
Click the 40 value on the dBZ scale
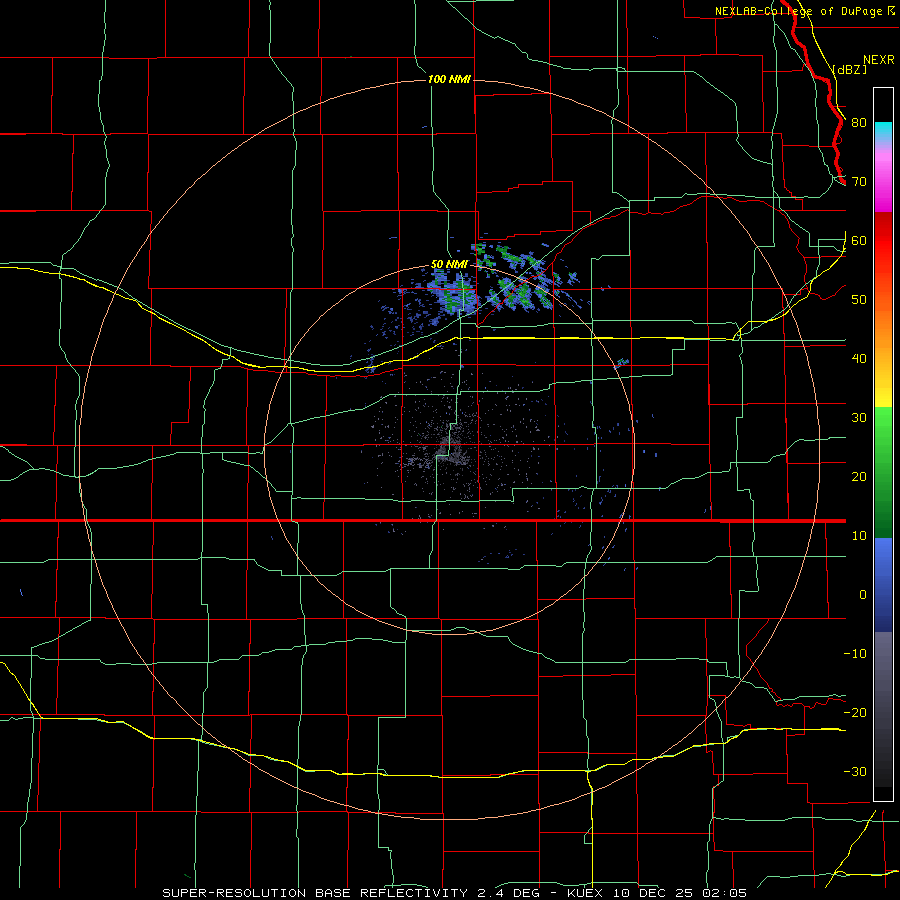[x=859, y=359]
